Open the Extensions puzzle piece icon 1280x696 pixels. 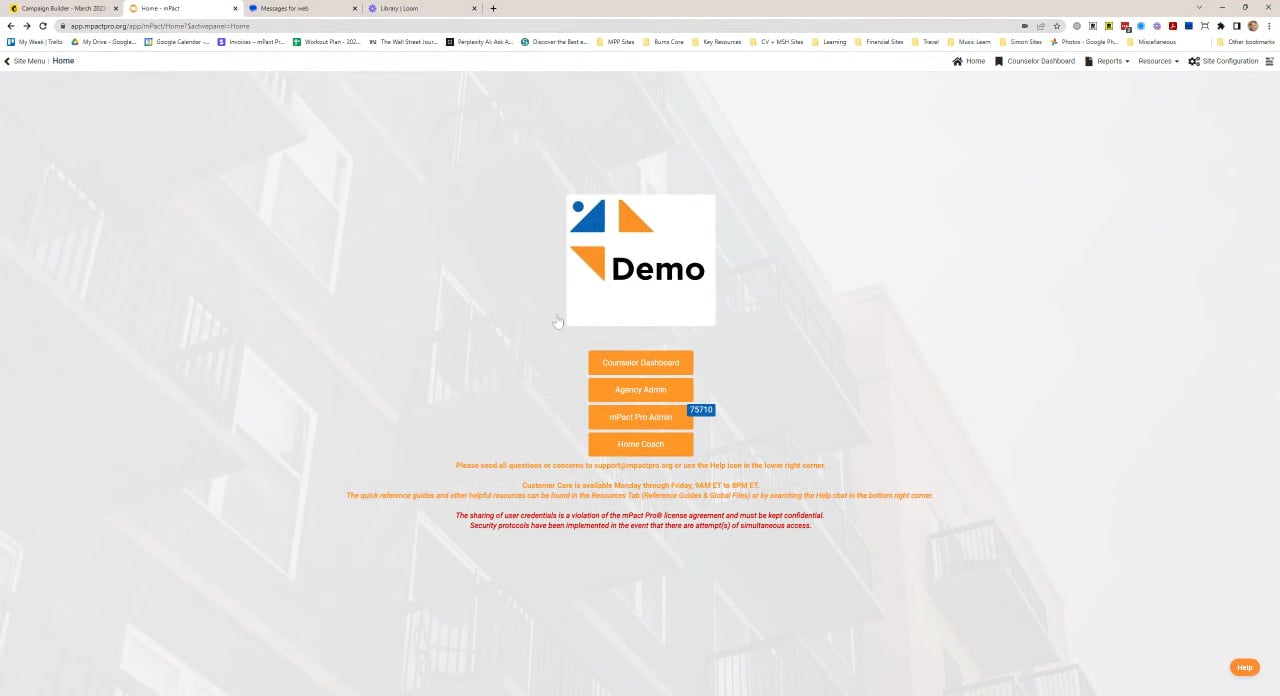[1220, 26]
